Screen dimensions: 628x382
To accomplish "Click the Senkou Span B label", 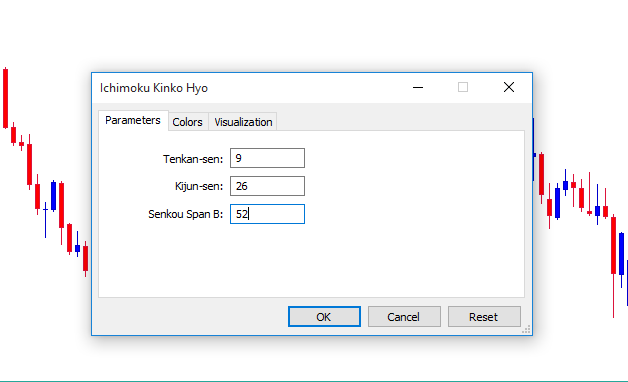I will tap(185, 214).
